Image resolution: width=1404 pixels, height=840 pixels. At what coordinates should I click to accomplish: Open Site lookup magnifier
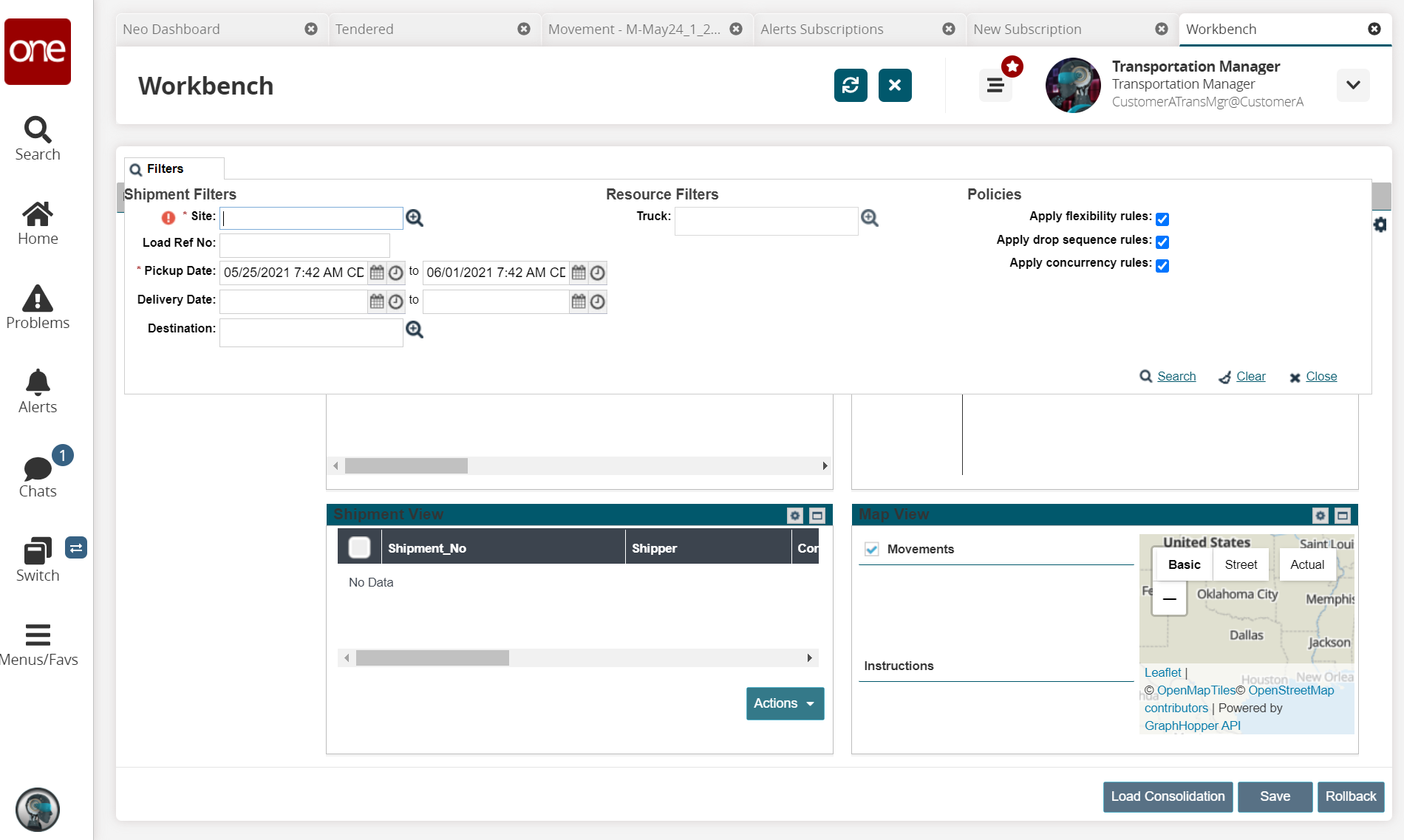[x=415, y=218]
